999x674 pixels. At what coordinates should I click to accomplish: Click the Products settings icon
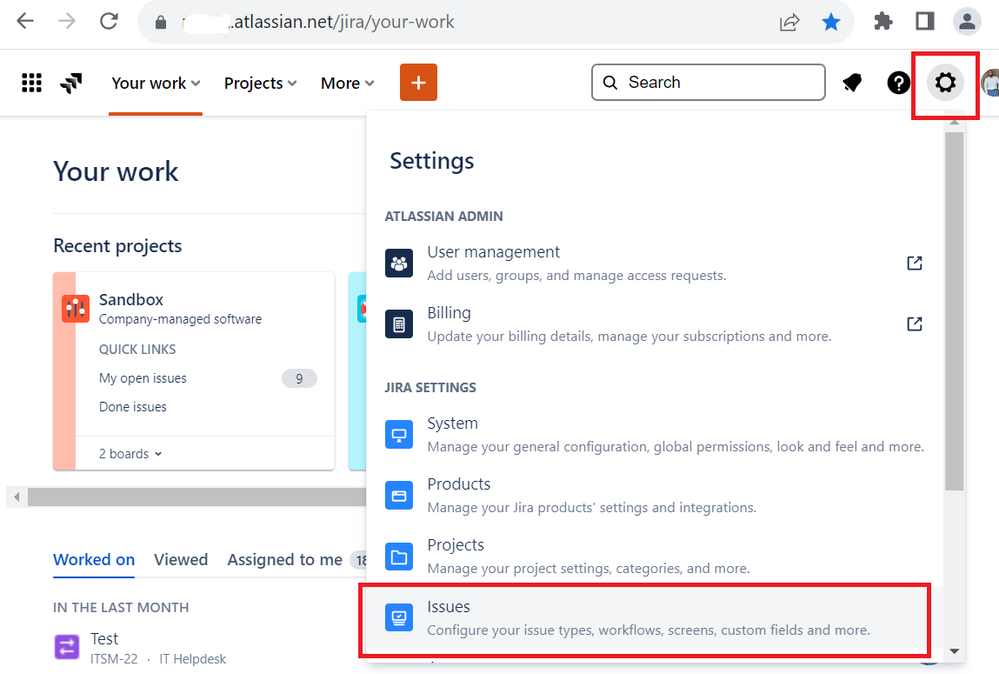pyautogui.click(x=399, y=496)
